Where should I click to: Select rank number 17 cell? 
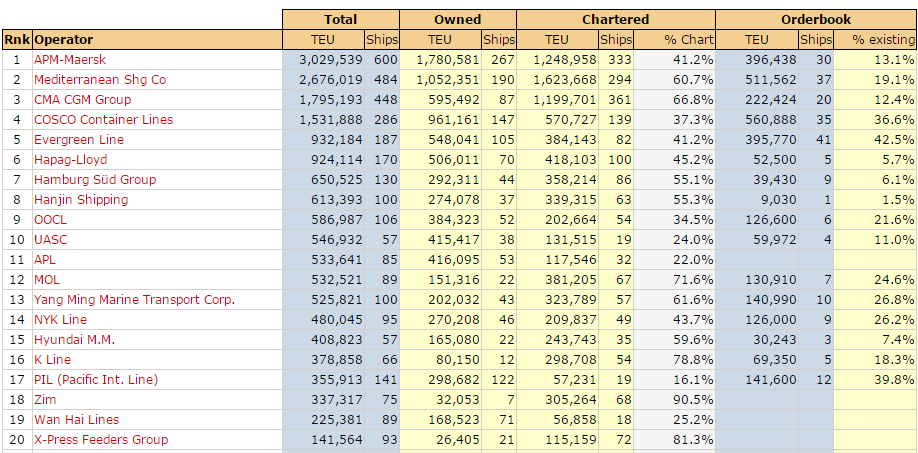(x=18, y=380)
